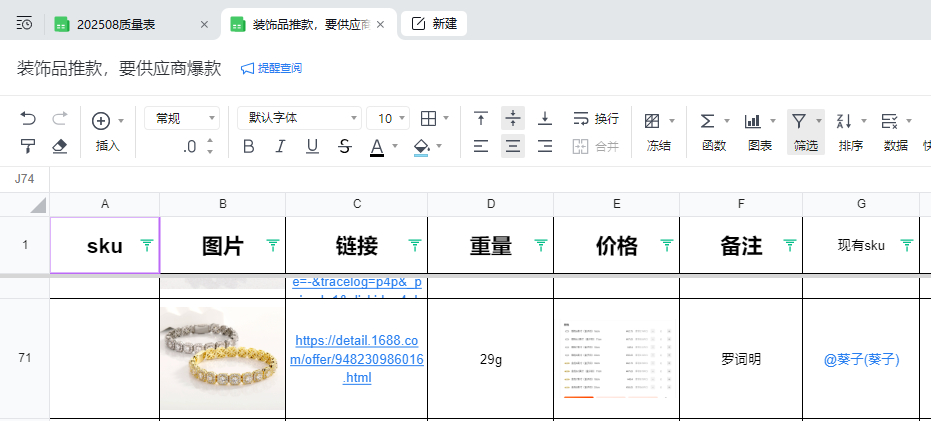
Task: Toggle strikethrough formatting
Action: pos(345,147)
